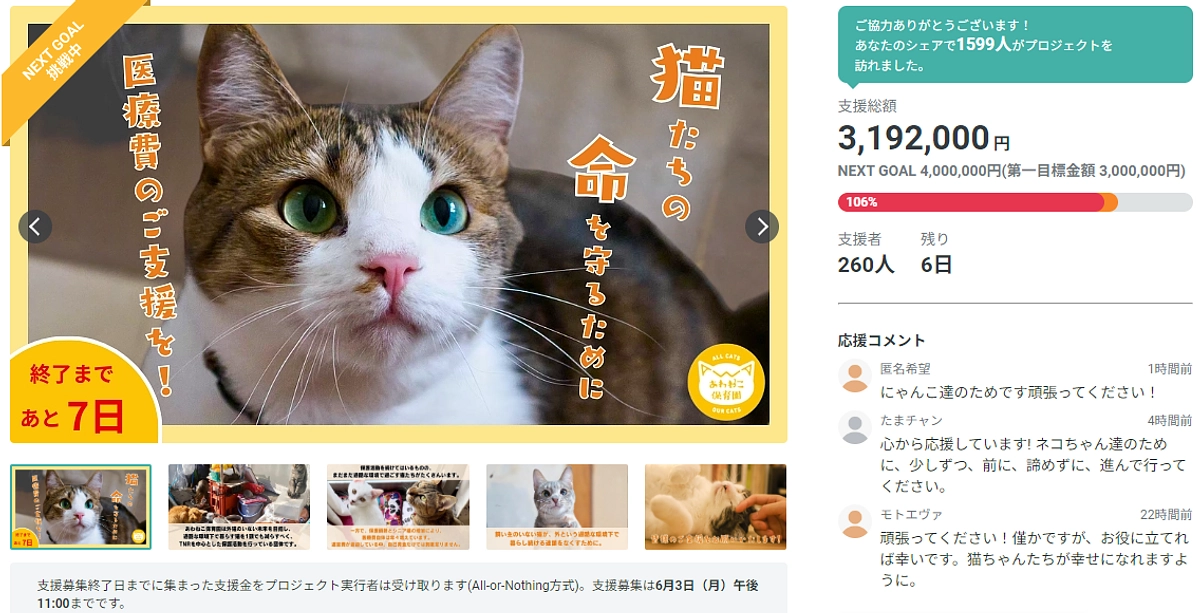Open commenter name モトエヴァ
1200x613 pixels.
pyautogui.click(x=911, y=513)
